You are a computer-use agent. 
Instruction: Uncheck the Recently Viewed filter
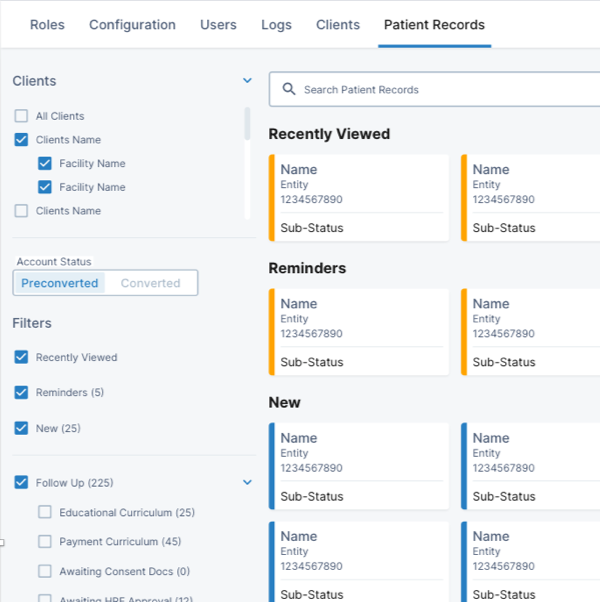[x=21, y=357]
